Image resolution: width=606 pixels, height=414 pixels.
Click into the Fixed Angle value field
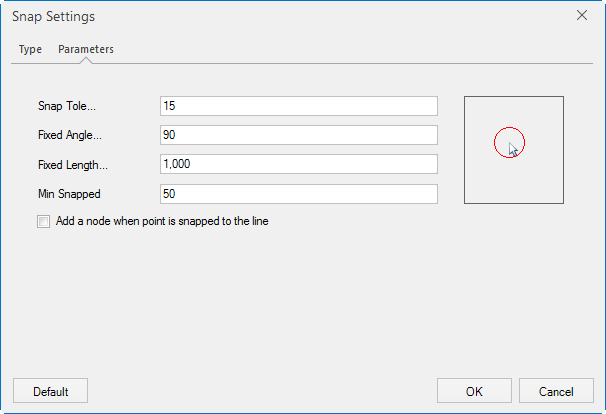pyautogui.click(x=298, y=135)
